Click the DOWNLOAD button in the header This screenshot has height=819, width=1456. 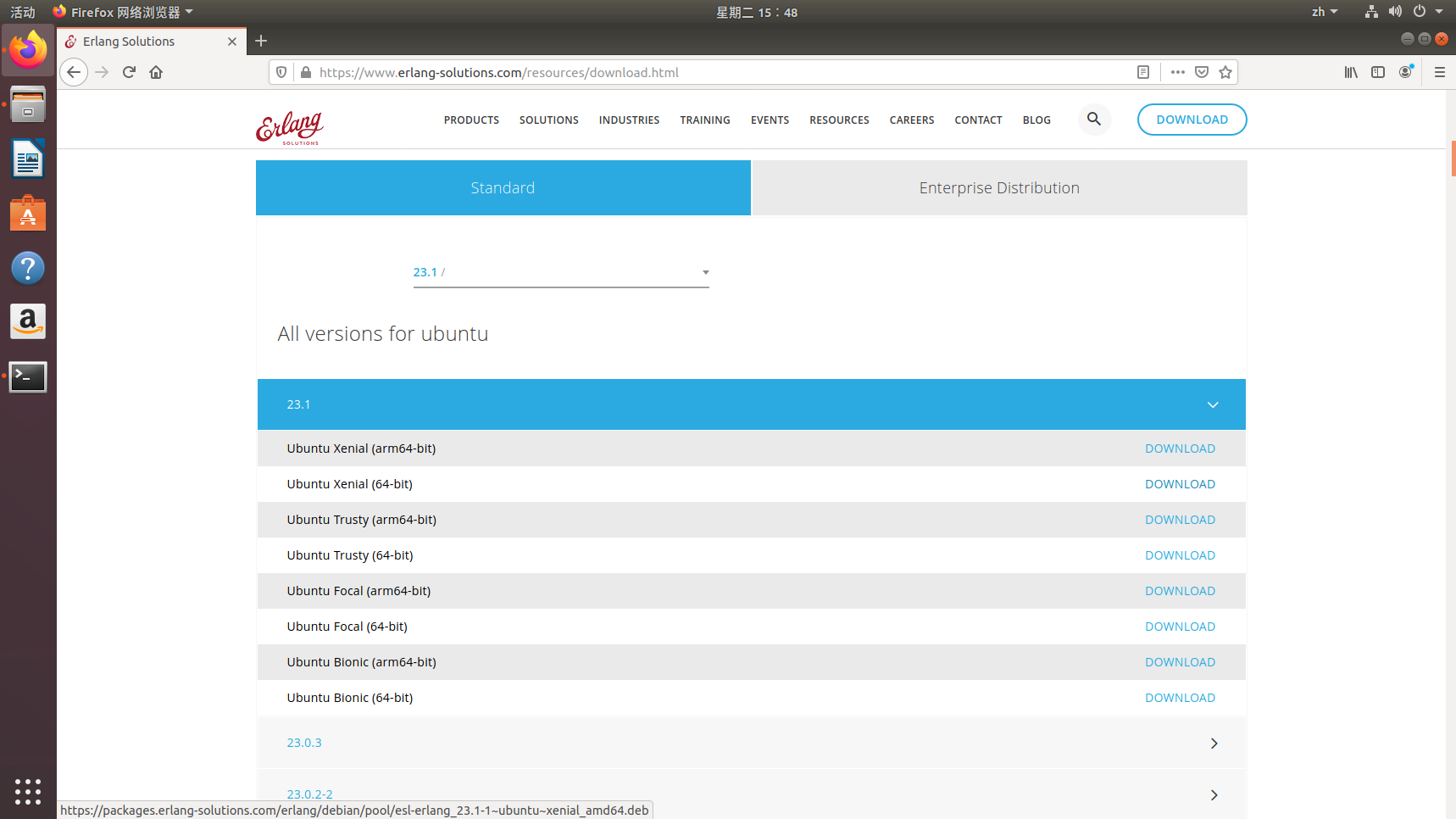coord(1192,120)
